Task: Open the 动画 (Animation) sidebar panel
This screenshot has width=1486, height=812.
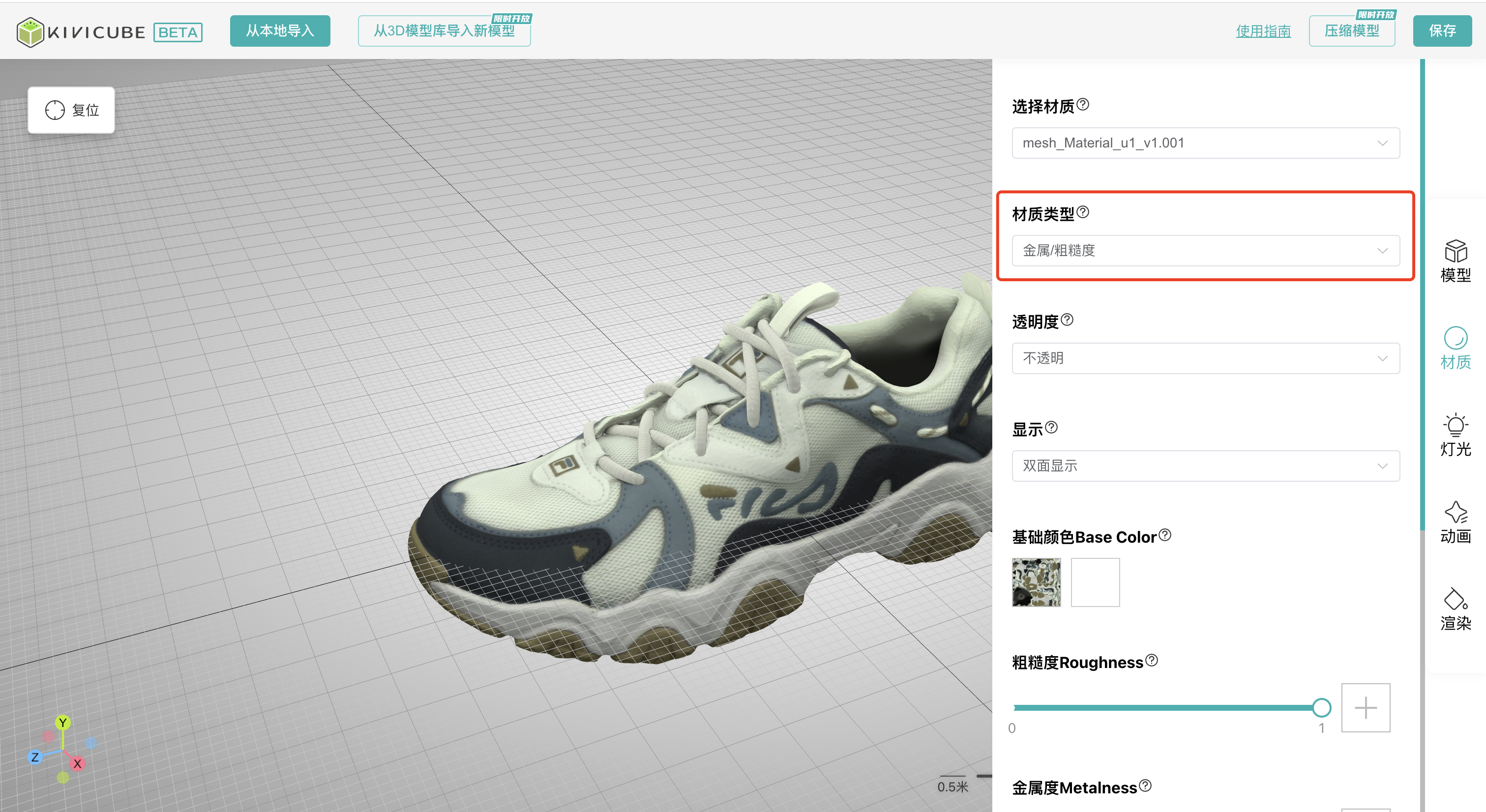Action: tap(1455, 522)
